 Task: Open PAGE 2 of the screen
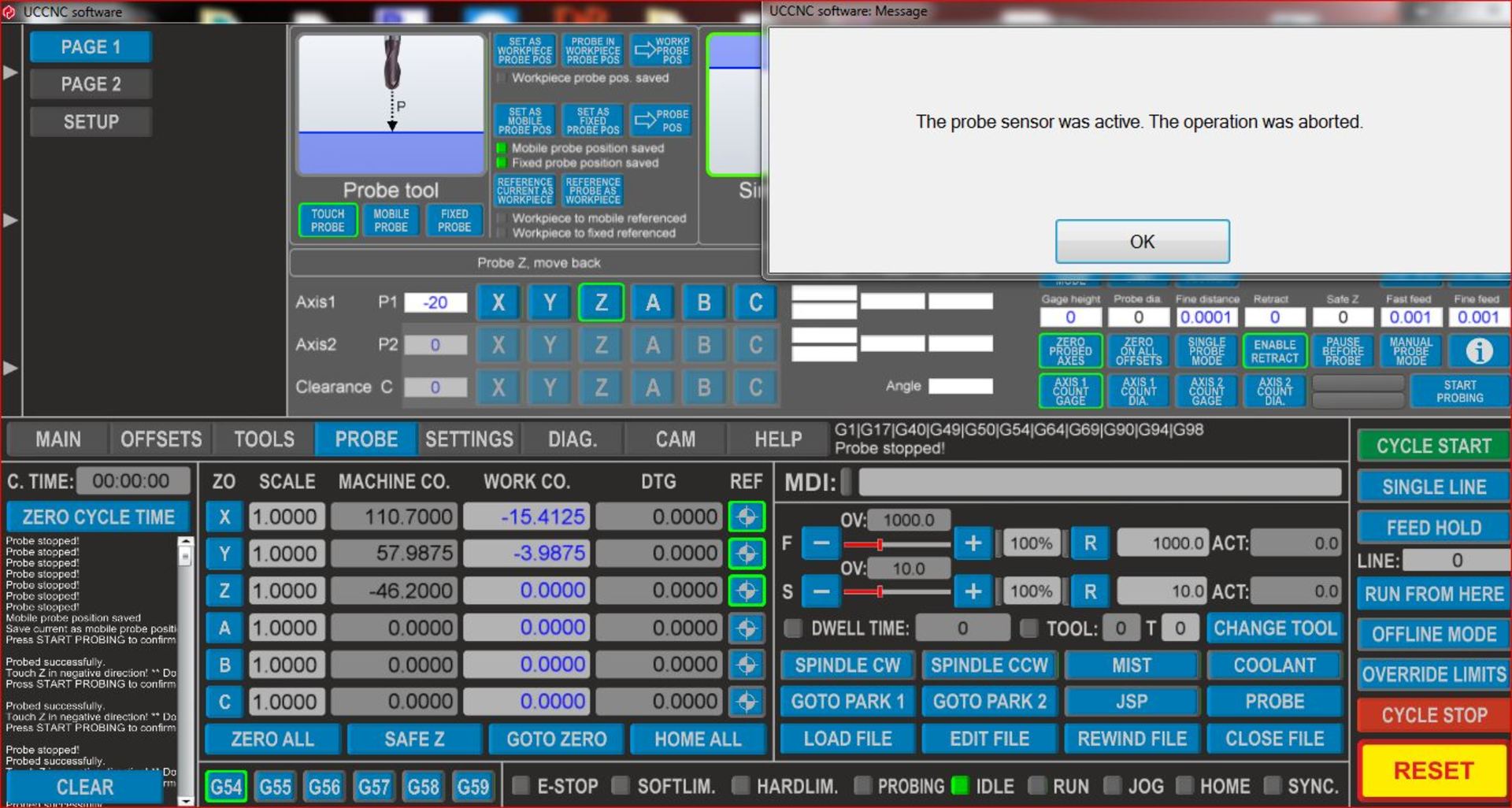[x=91, y=84]
